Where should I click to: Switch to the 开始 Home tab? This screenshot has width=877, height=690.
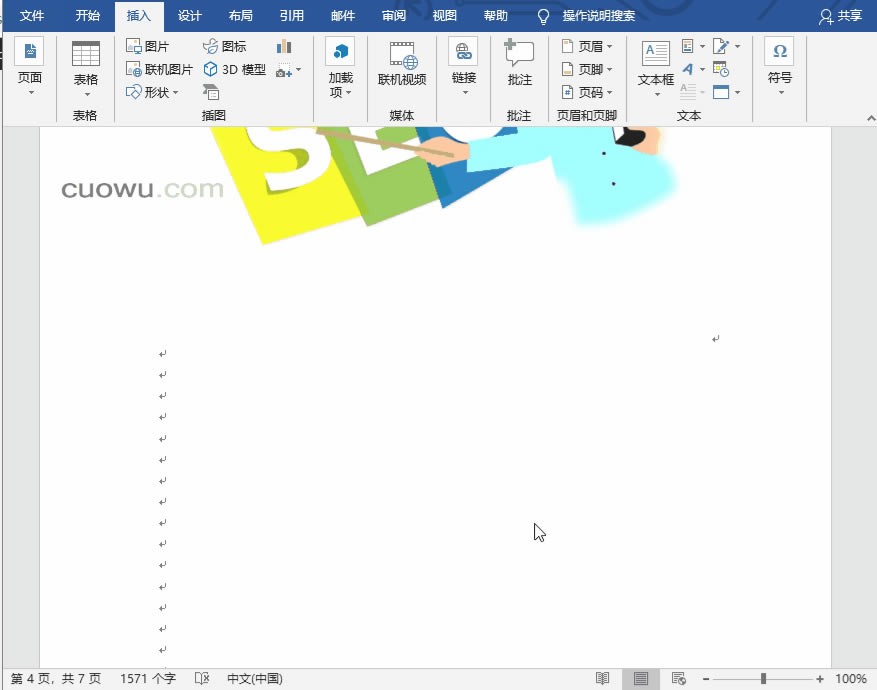coord(88,16)
